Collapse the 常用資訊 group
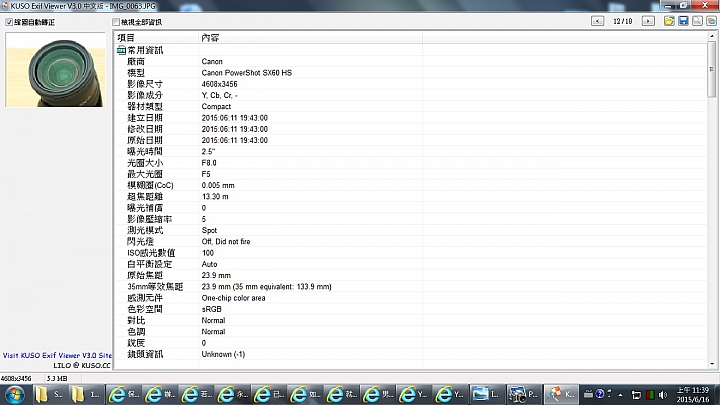 tap(121, 50)
